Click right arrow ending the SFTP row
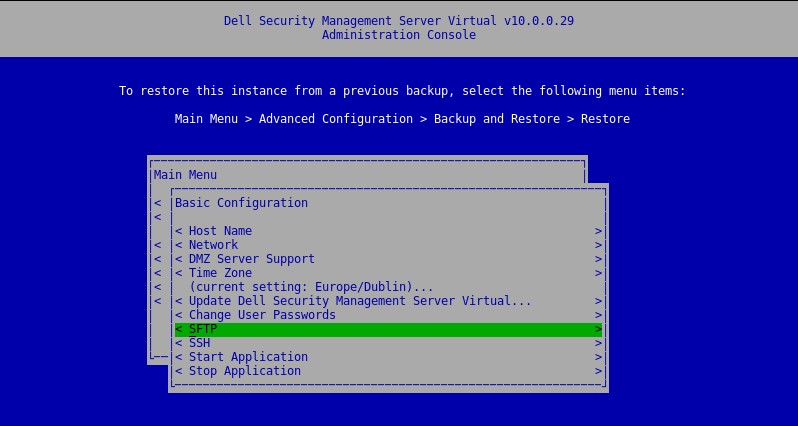Screen dimensions: 798x426 598,329
